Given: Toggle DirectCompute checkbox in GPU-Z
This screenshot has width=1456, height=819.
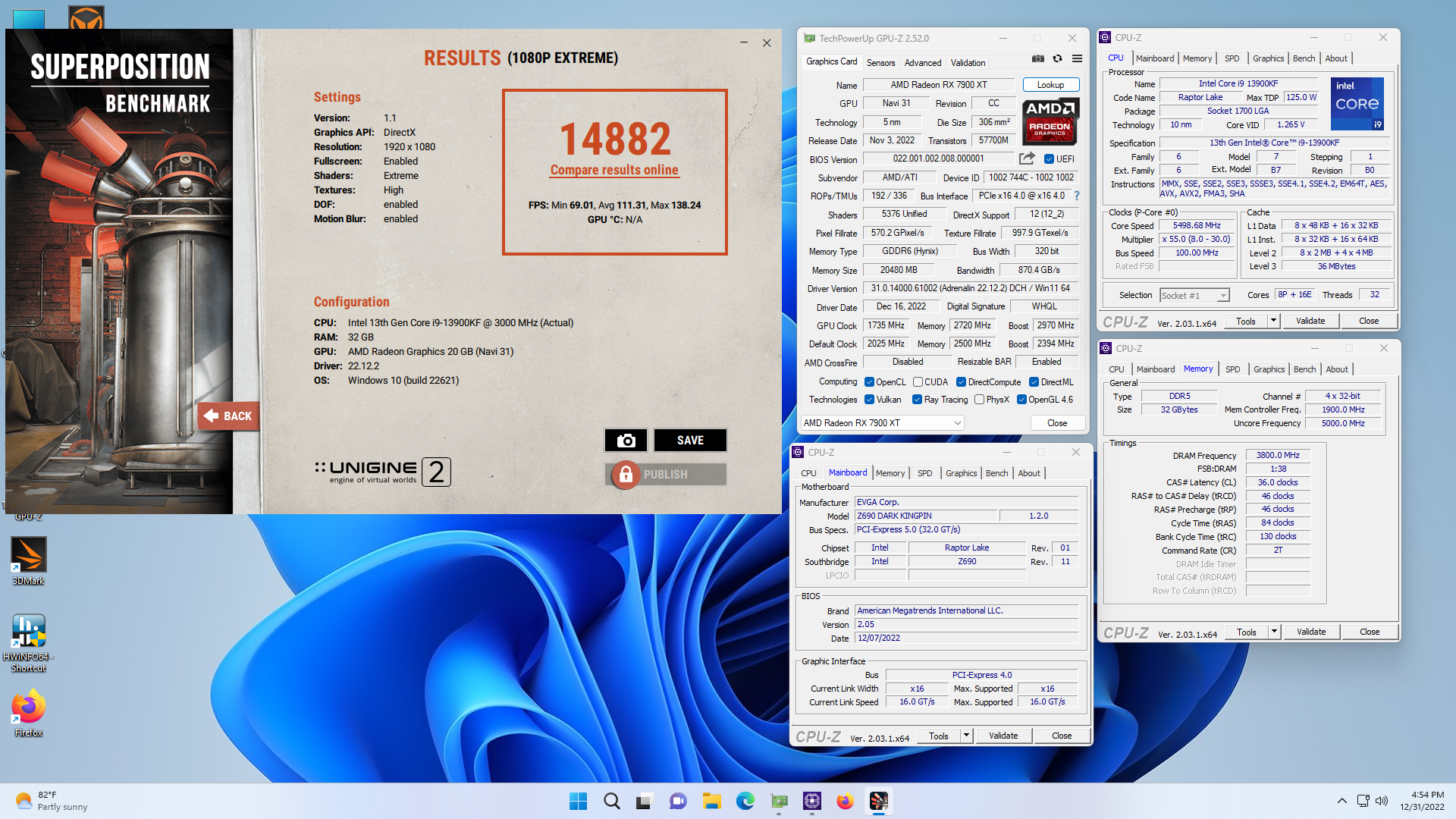Looking at the screenshot, I should [x=961, y=382].
